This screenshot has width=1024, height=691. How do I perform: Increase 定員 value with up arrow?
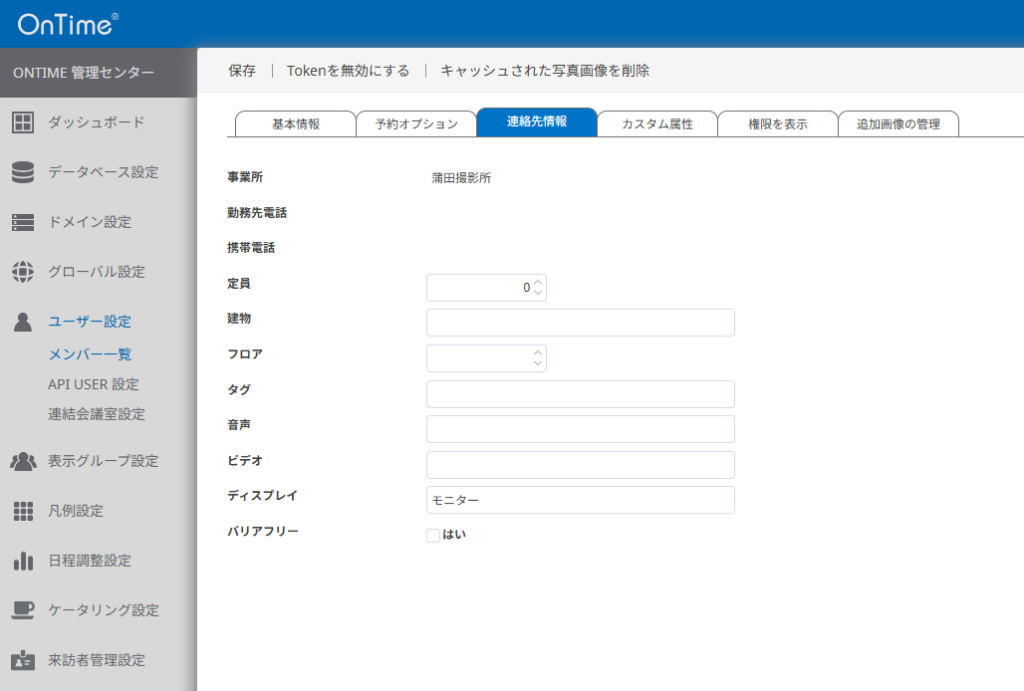click(x=538, y=282)
